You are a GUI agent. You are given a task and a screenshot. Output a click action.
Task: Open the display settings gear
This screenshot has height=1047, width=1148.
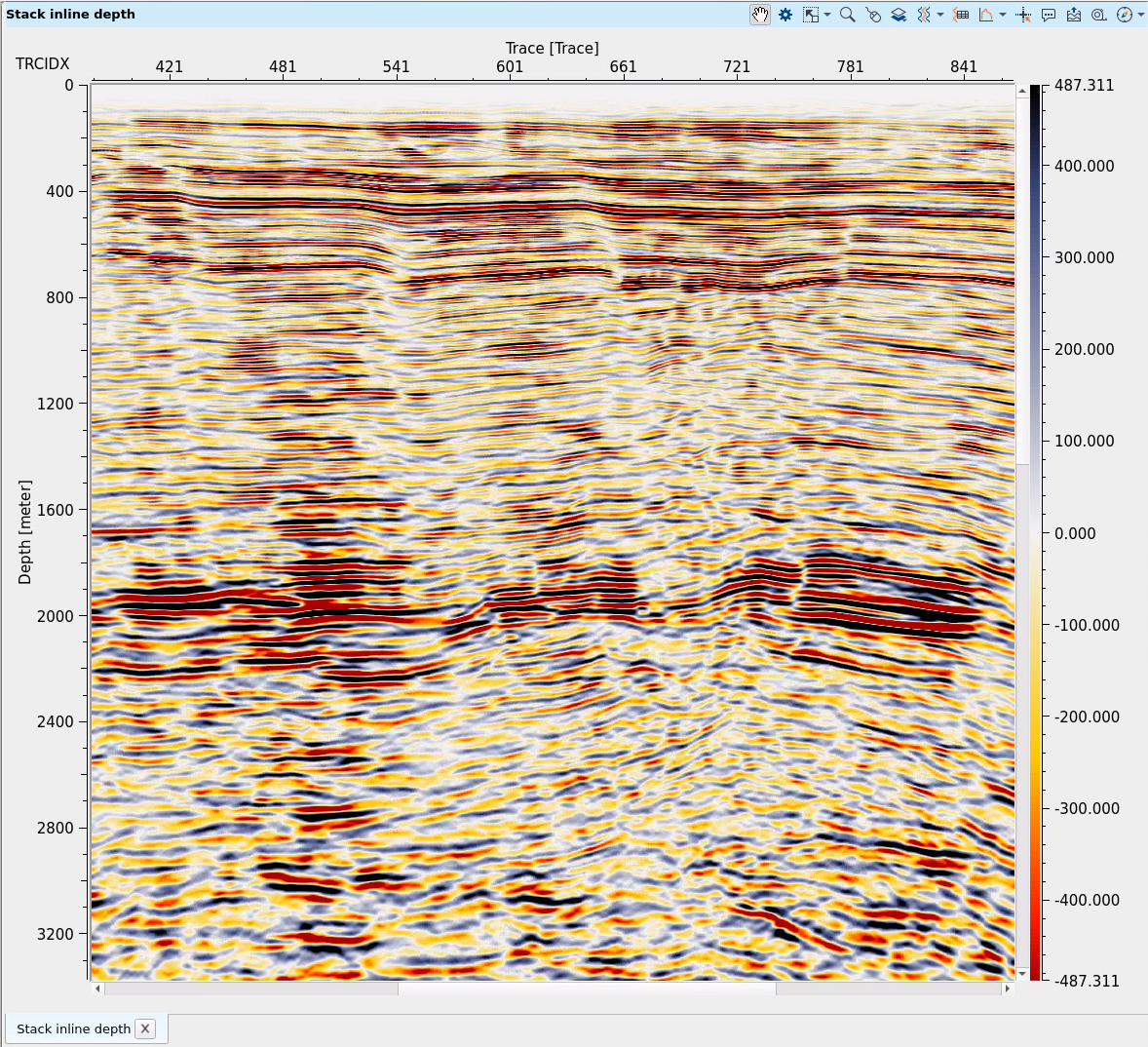click(x=784, y=15)
